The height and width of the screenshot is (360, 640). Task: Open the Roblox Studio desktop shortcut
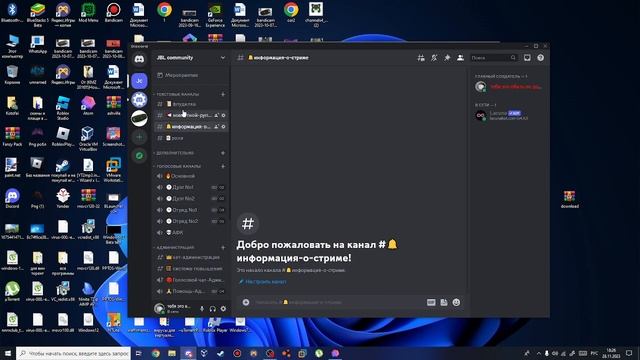tap(63, 107)
